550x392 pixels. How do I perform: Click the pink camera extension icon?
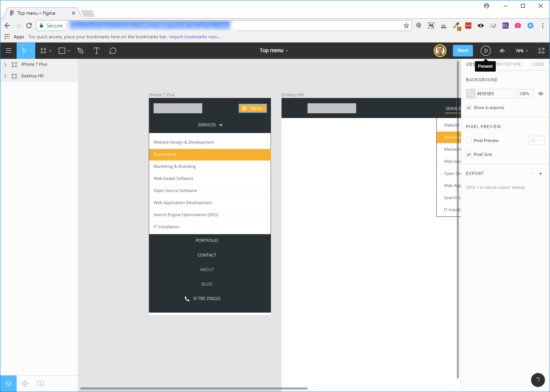pyautogui.click(x=518, y=26)
